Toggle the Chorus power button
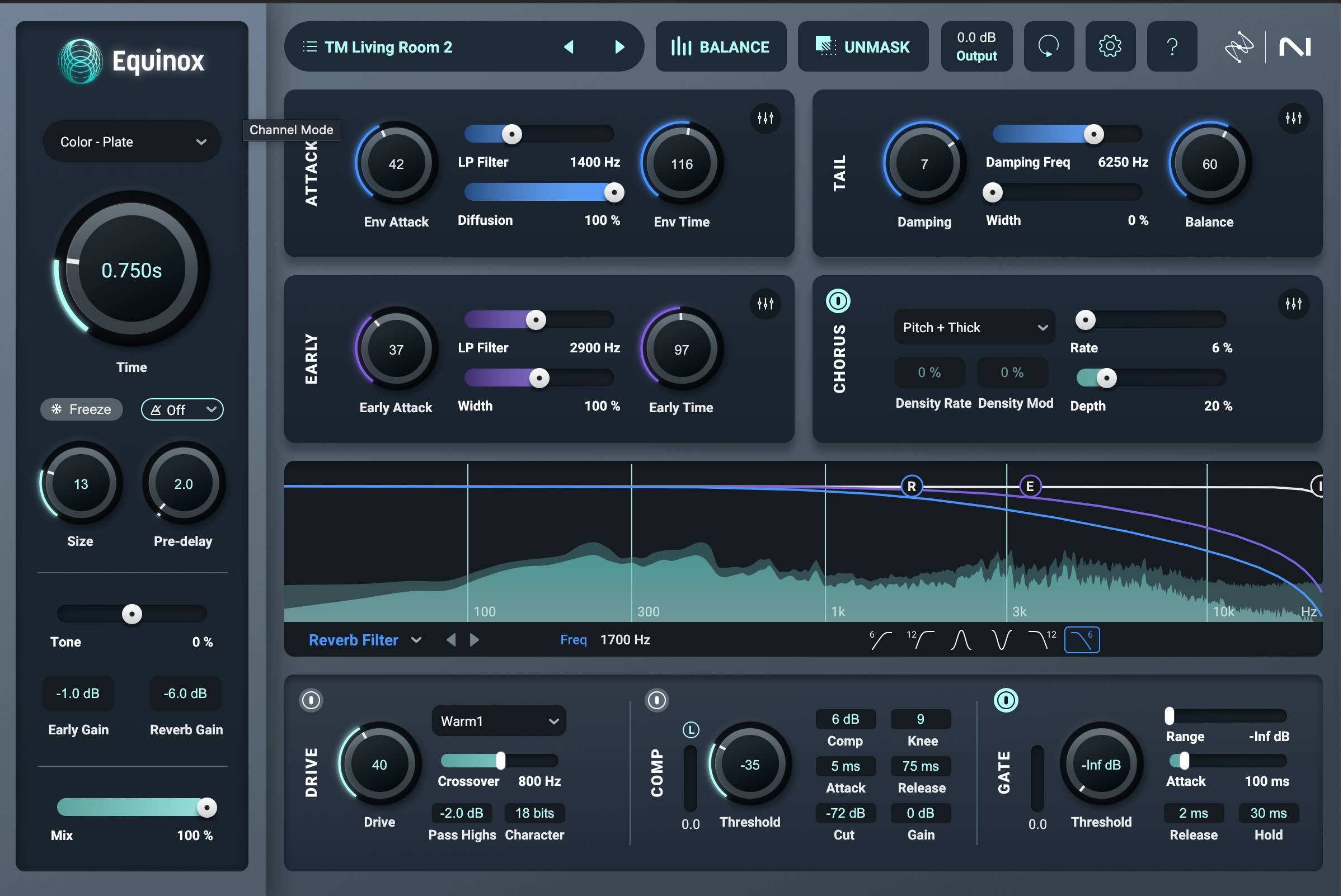Viewport: 1343px width, 896px height. (x=839, y=301)
